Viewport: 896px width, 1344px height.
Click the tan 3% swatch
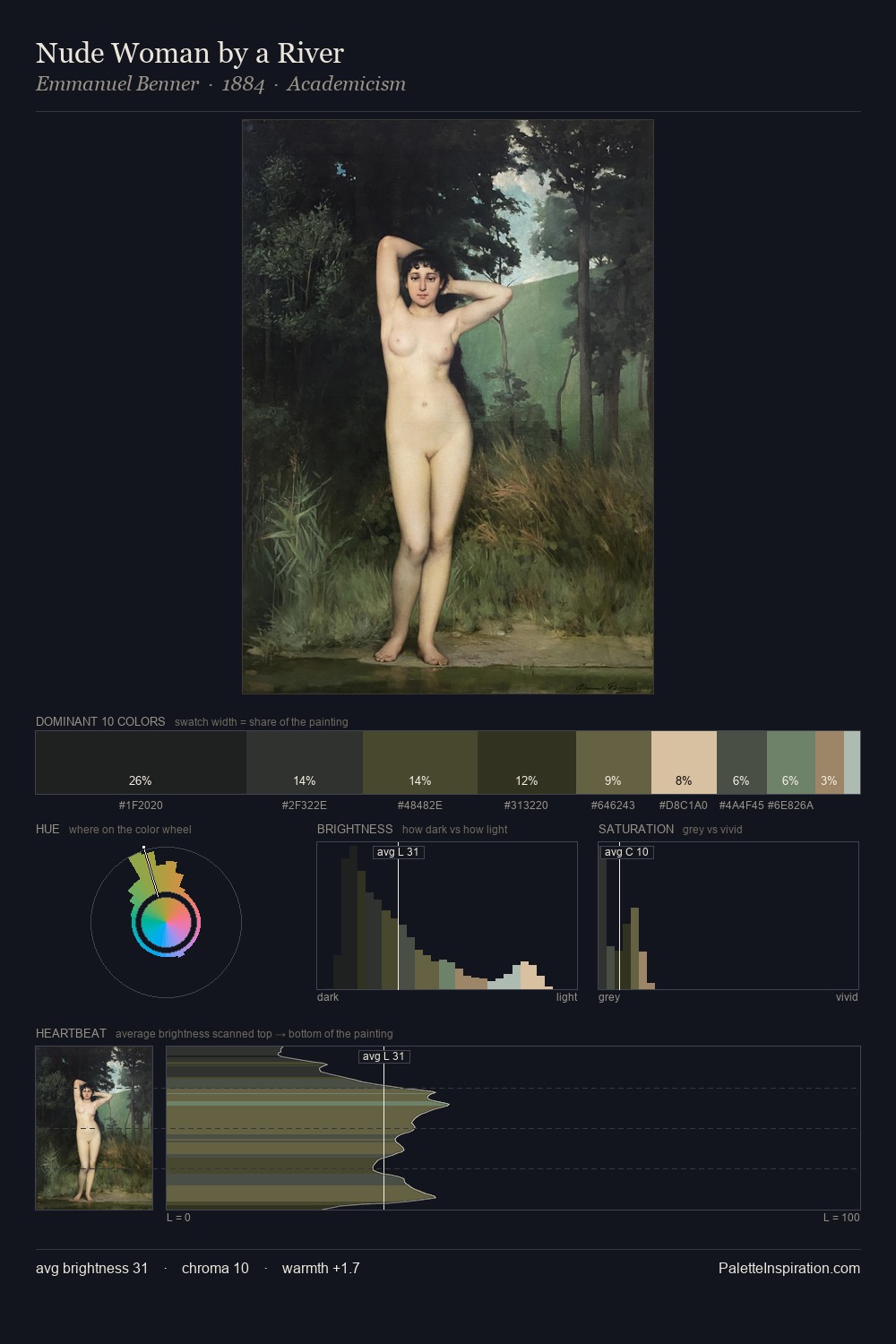tap(830, 762)
